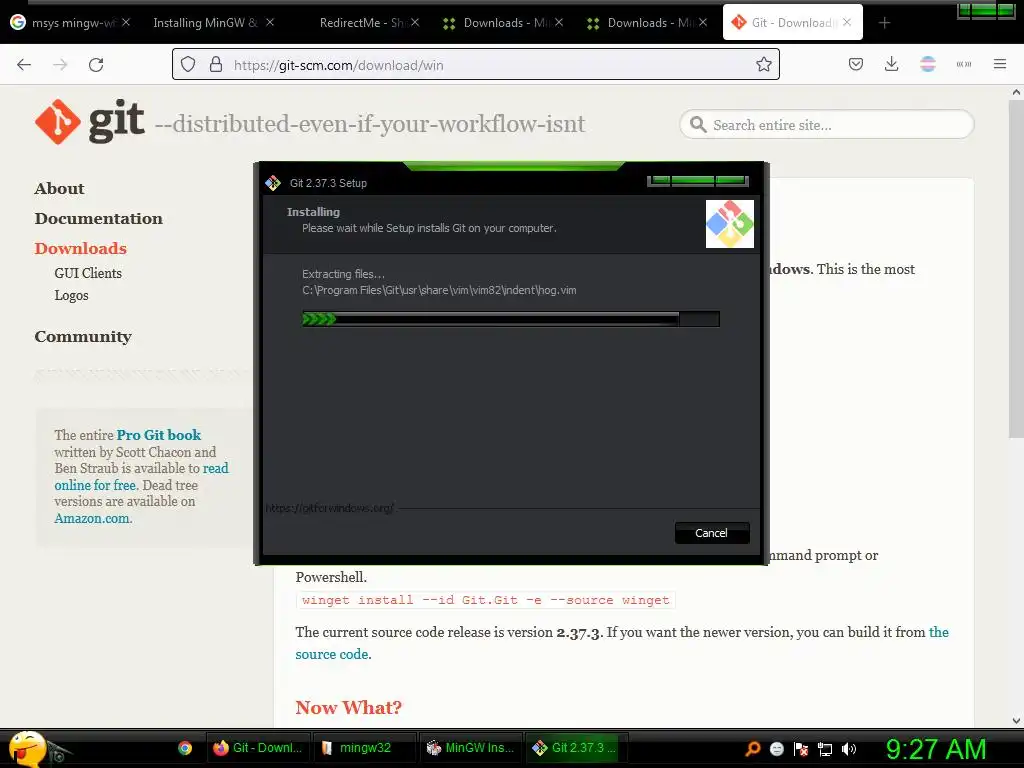Click the striped-flag extension icon in the Firefox toolbar

928,65
